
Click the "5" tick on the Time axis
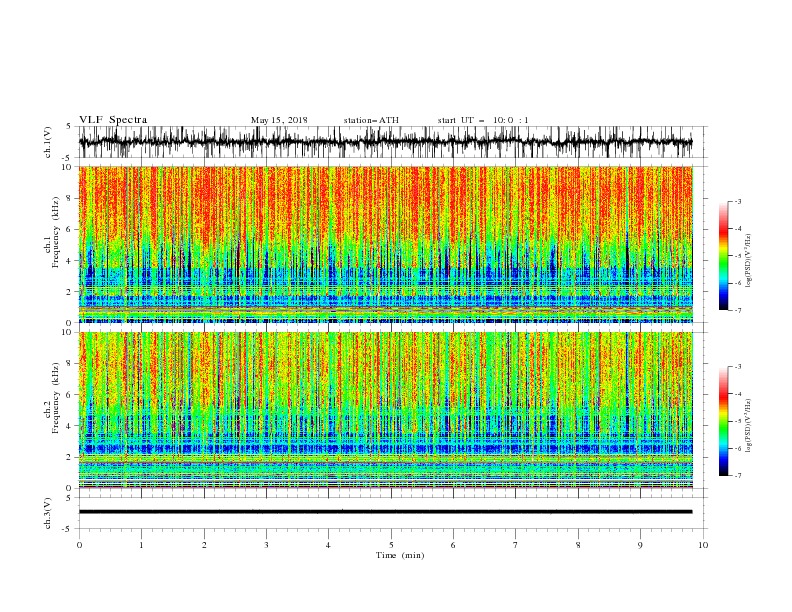[391, 545]
